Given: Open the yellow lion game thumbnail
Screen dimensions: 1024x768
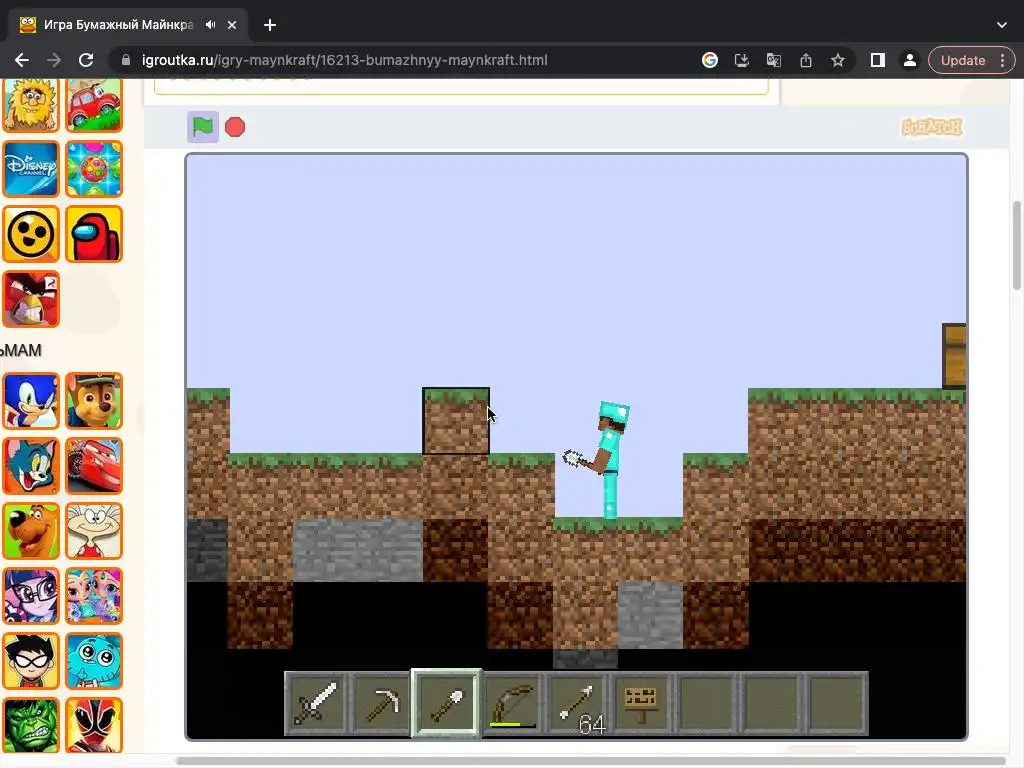Looking at the screenshot, I should [x=31, y=104].
